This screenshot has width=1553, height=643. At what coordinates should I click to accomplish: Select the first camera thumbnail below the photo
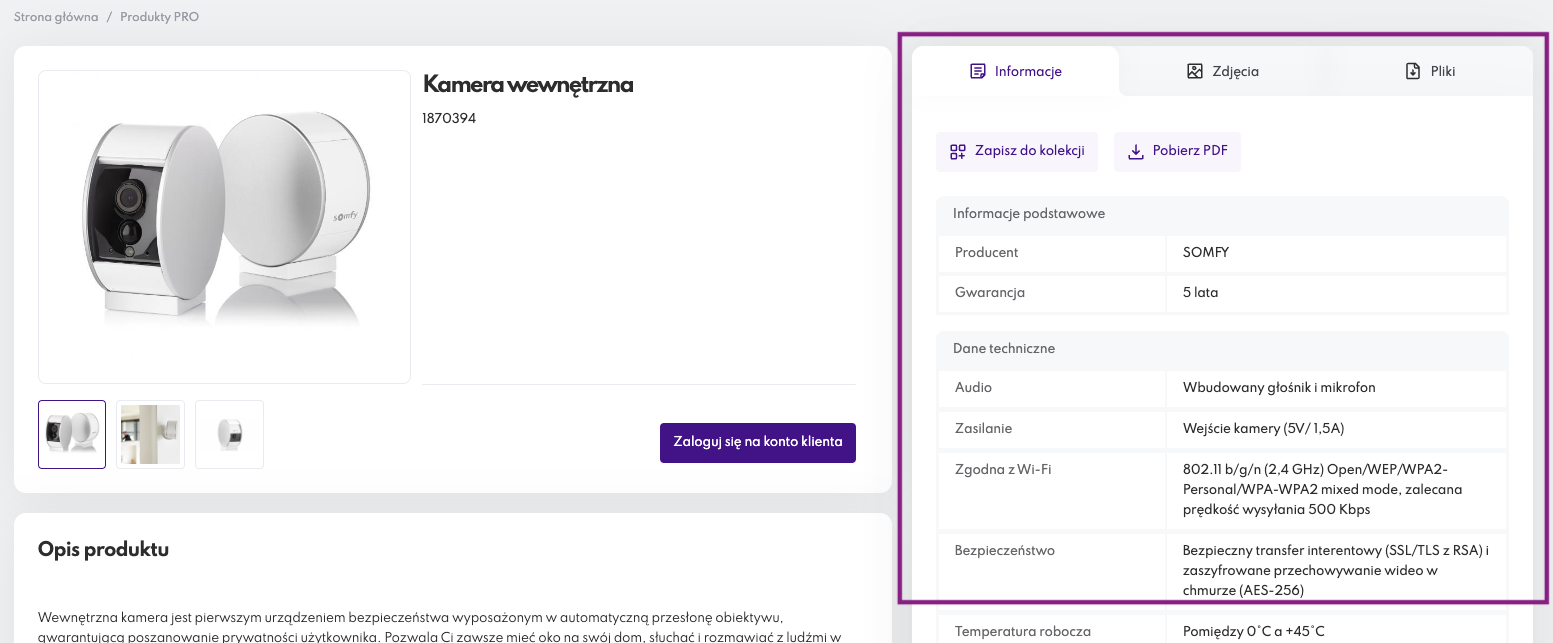tap(71, 433)
